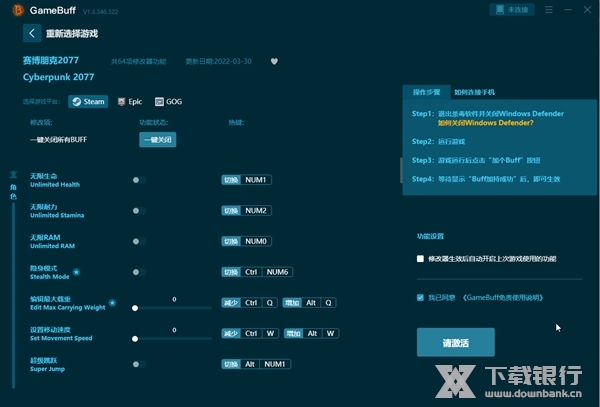Click the heart favorite icon

point(275,60)
